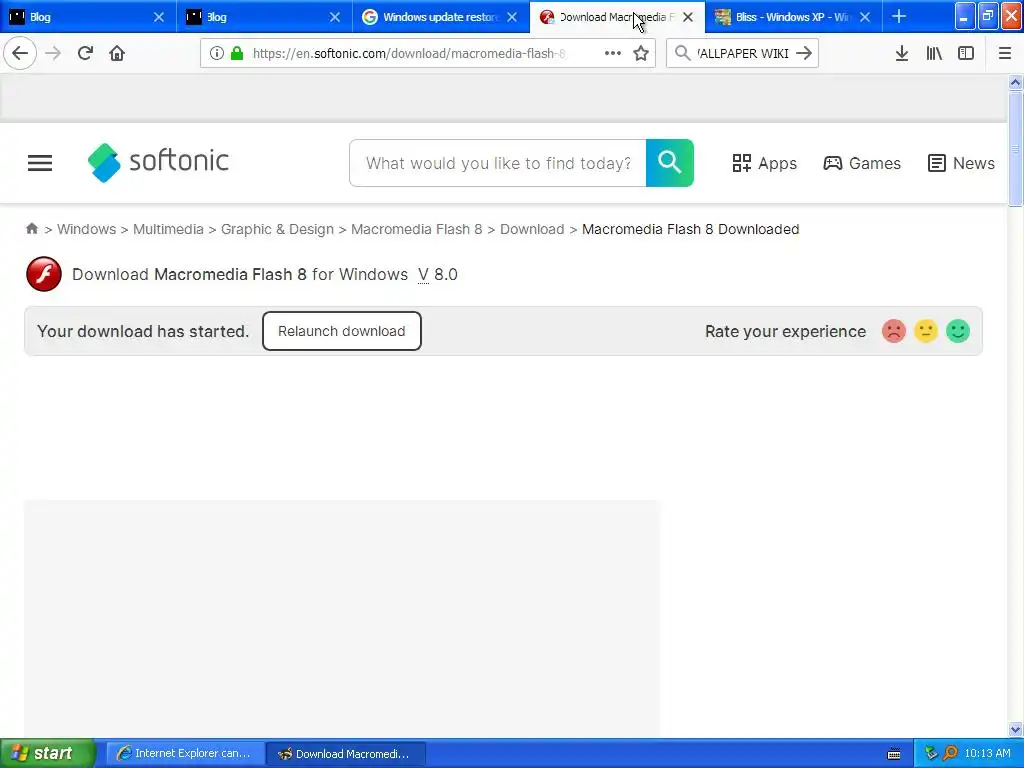Close the Windows update restore tab

tap(512, 17)
